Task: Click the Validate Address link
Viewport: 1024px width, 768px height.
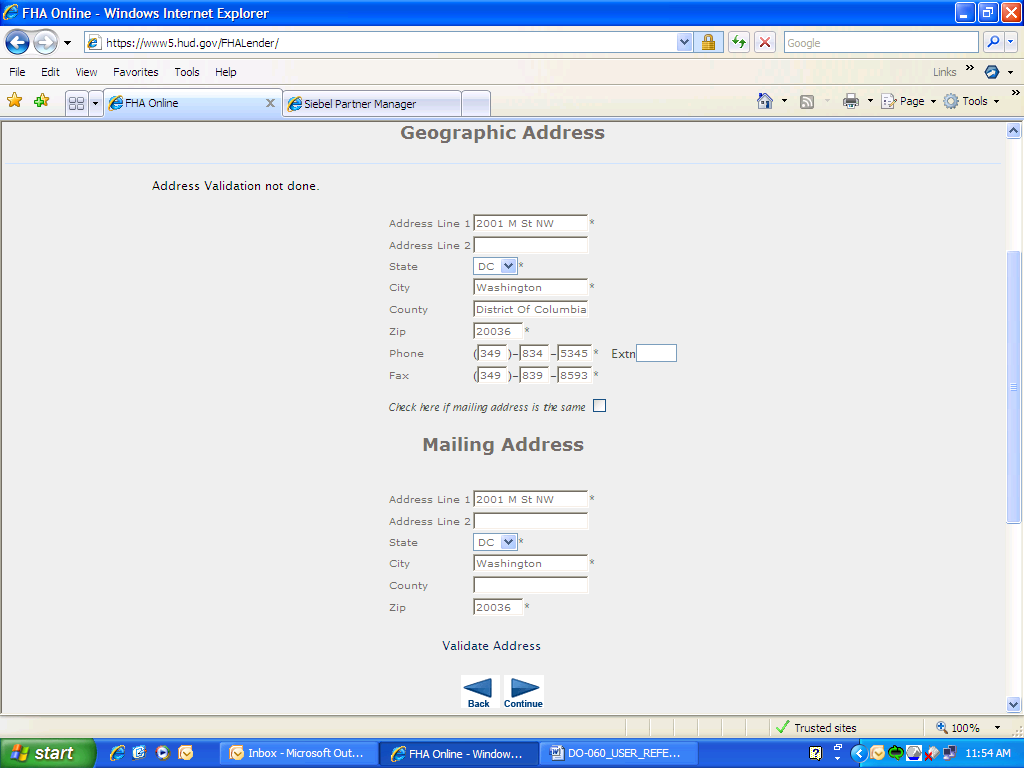Action: (491, 646)
